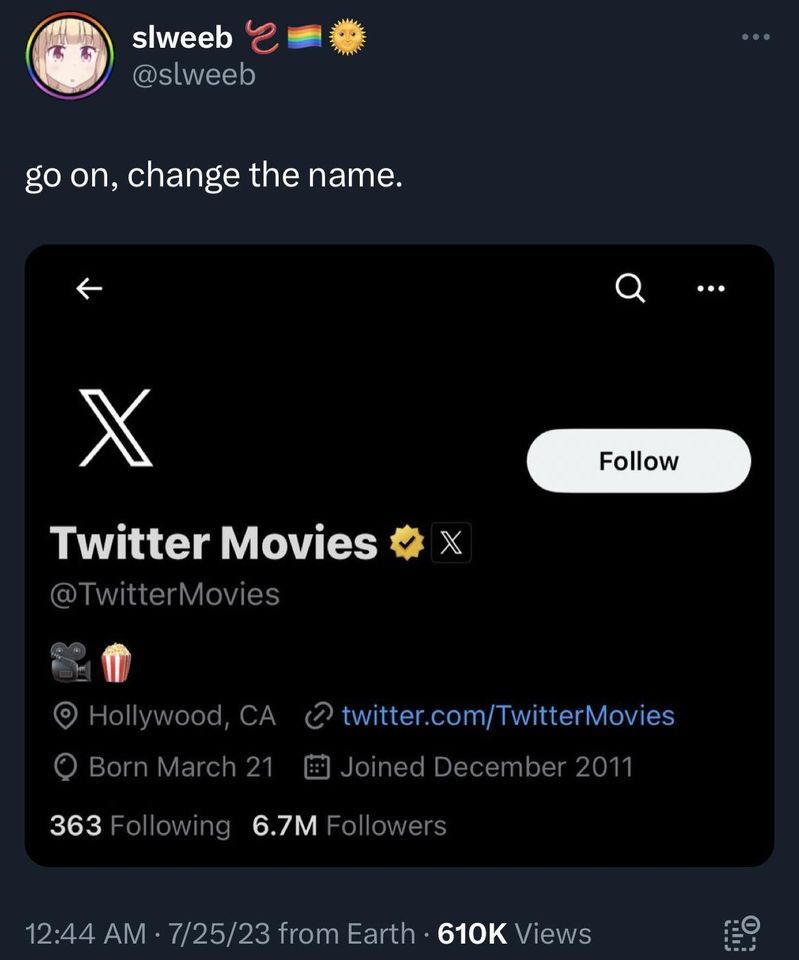This screenshot has width=799, height=960.
Task: Click the Joined December 2011 calendar icon
Action: 316,767
